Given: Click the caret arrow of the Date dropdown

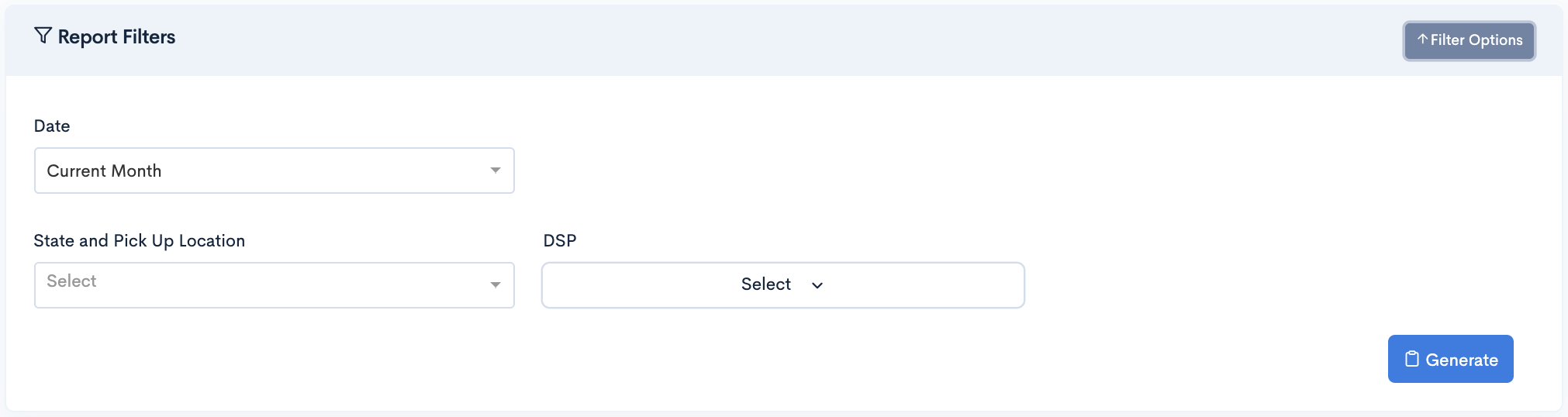Looking at the screenshot, I should pyautogui.click(x=496, y=170).
